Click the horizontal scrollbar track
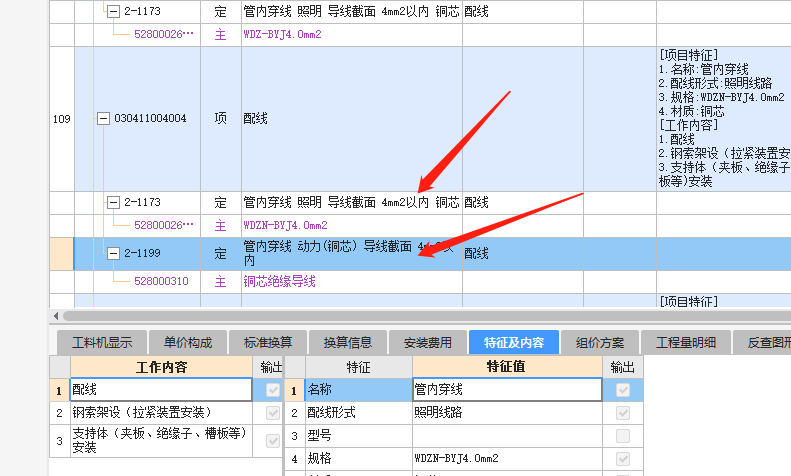Image resolution: width=791 pixels, height=476 pixels. (427, 316)
